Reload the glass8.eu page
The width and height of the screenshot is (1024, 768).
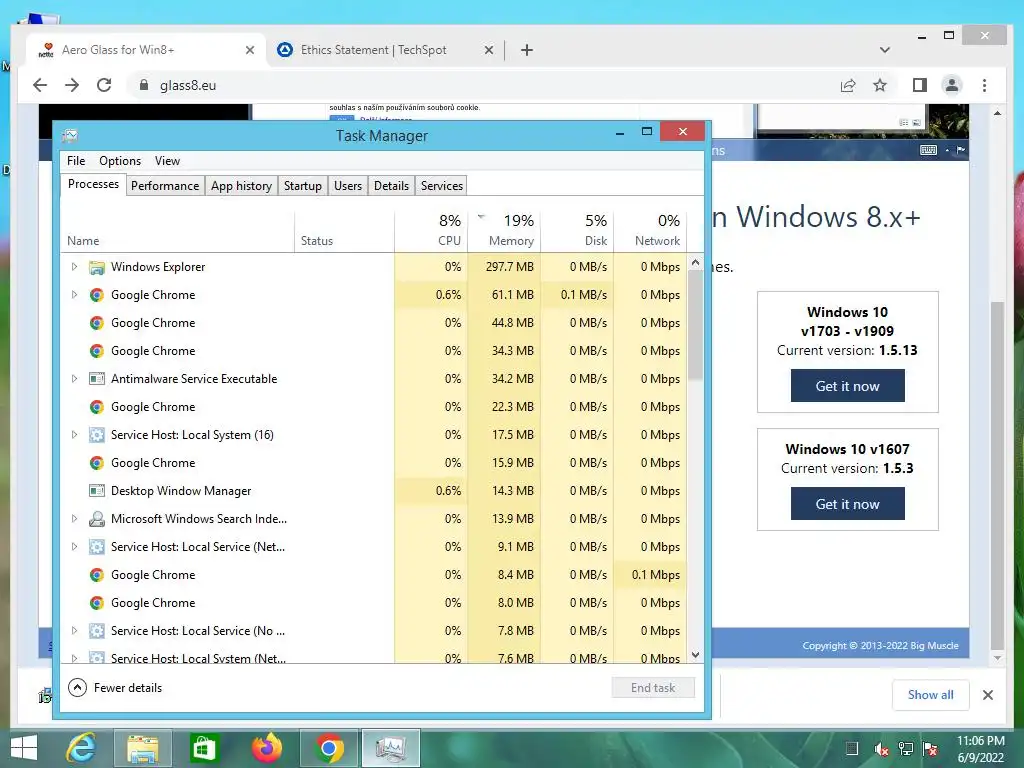tap(104, 85)
